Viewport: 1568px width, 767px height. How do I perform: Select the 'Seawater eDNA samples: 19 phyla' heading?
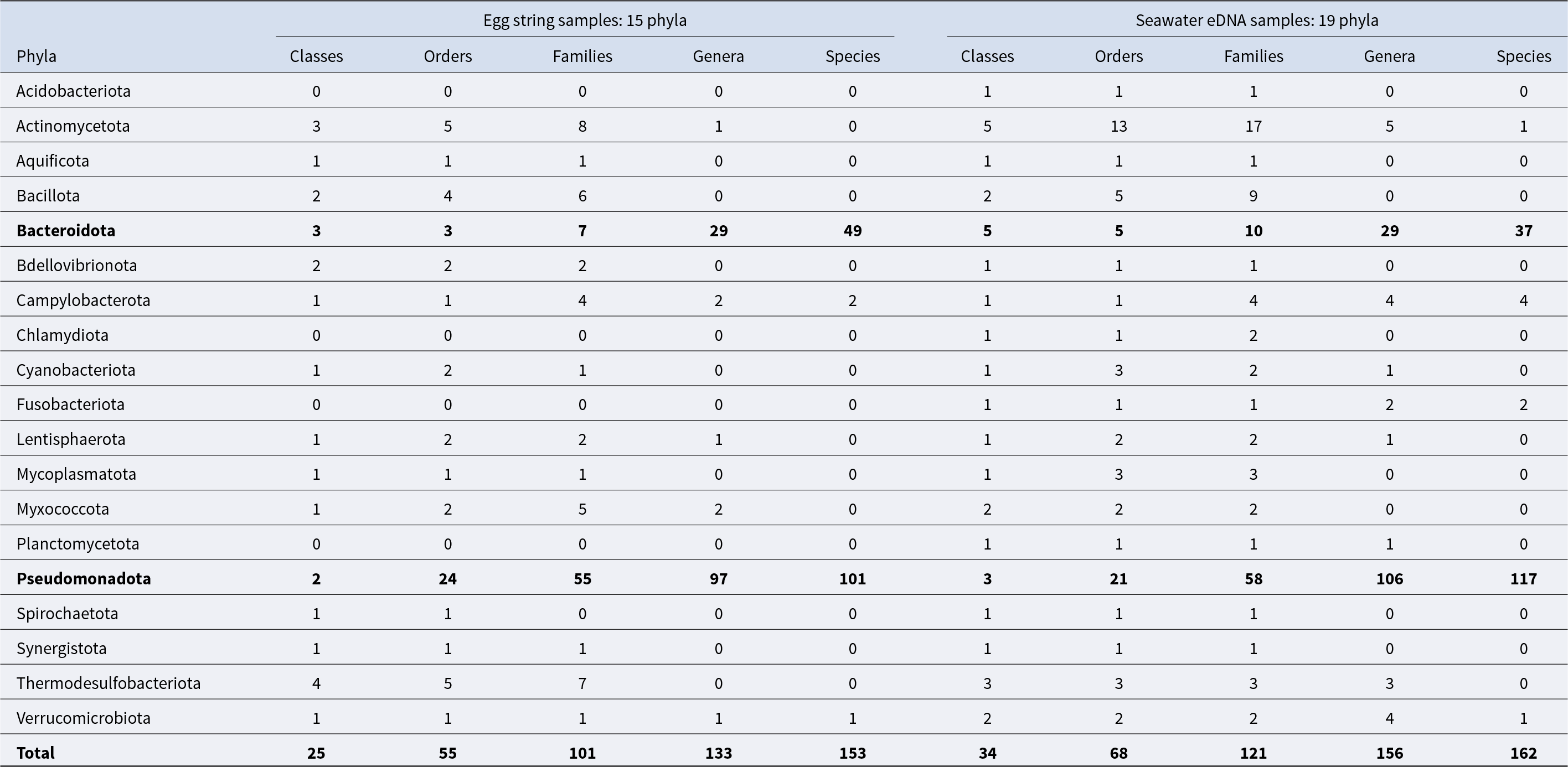[x=1256, y=20]
